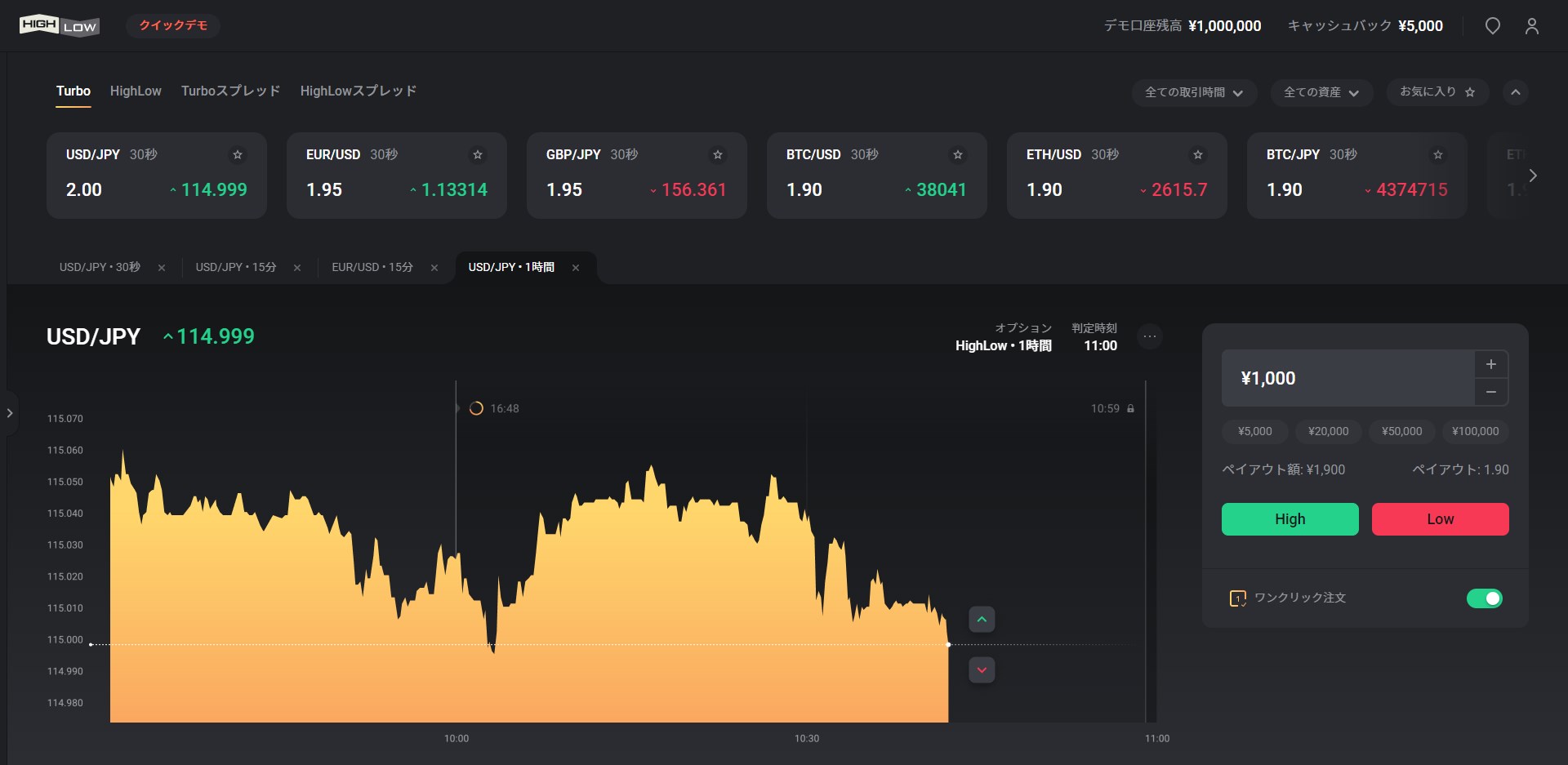Image resolution: width=1568 pixels, height=765 pixels.
Task: Collapse the asset list panel chevron
Action: pos(1515,92)
